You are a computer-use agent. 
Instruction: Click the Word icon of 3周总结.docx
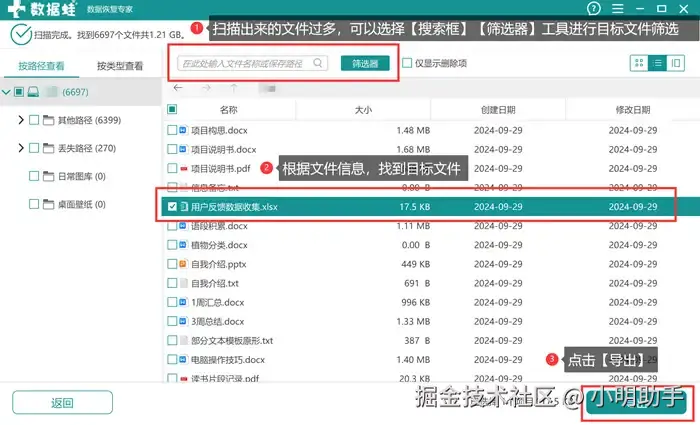coord(183,321)
